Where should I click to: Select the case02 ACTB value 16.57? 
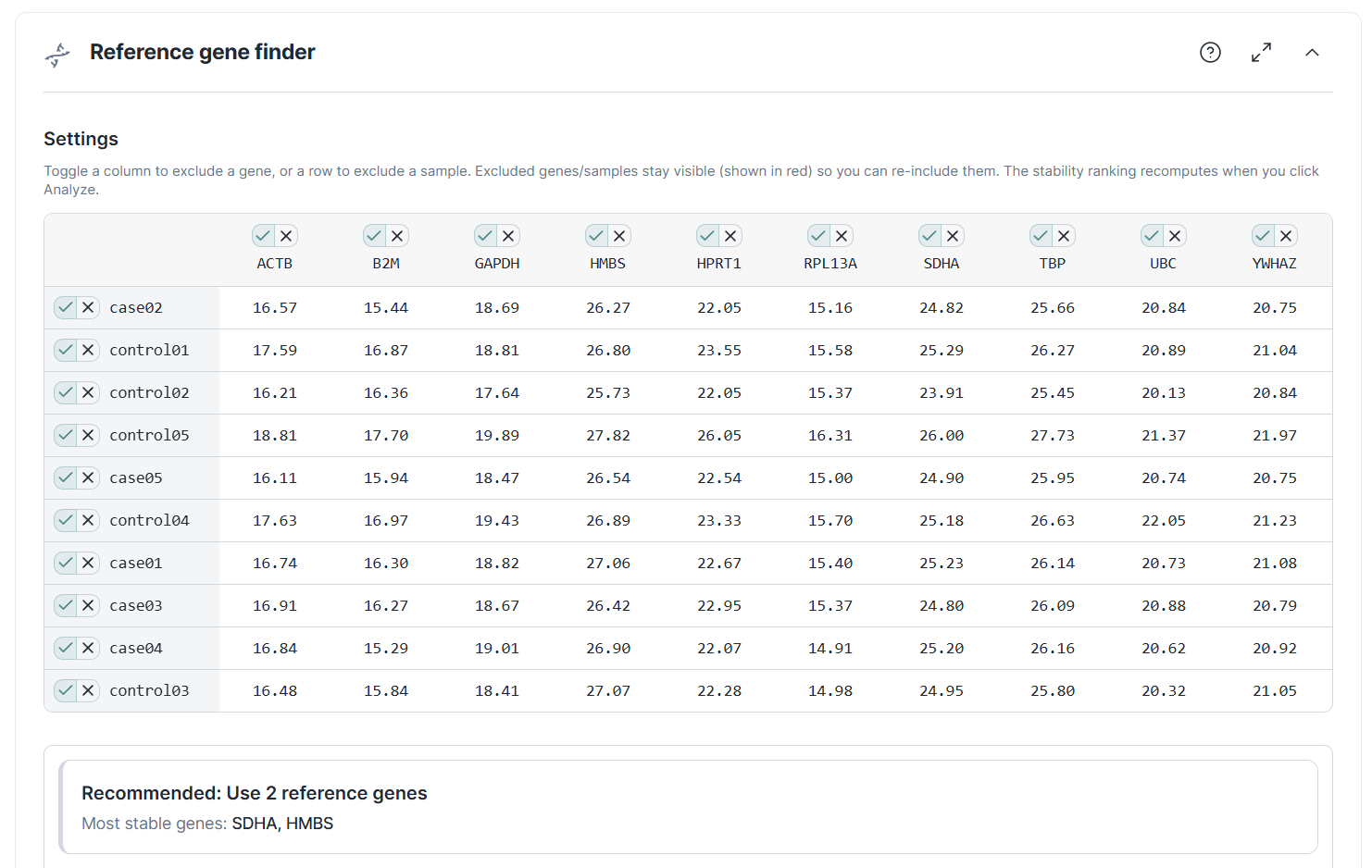(275, 307)
